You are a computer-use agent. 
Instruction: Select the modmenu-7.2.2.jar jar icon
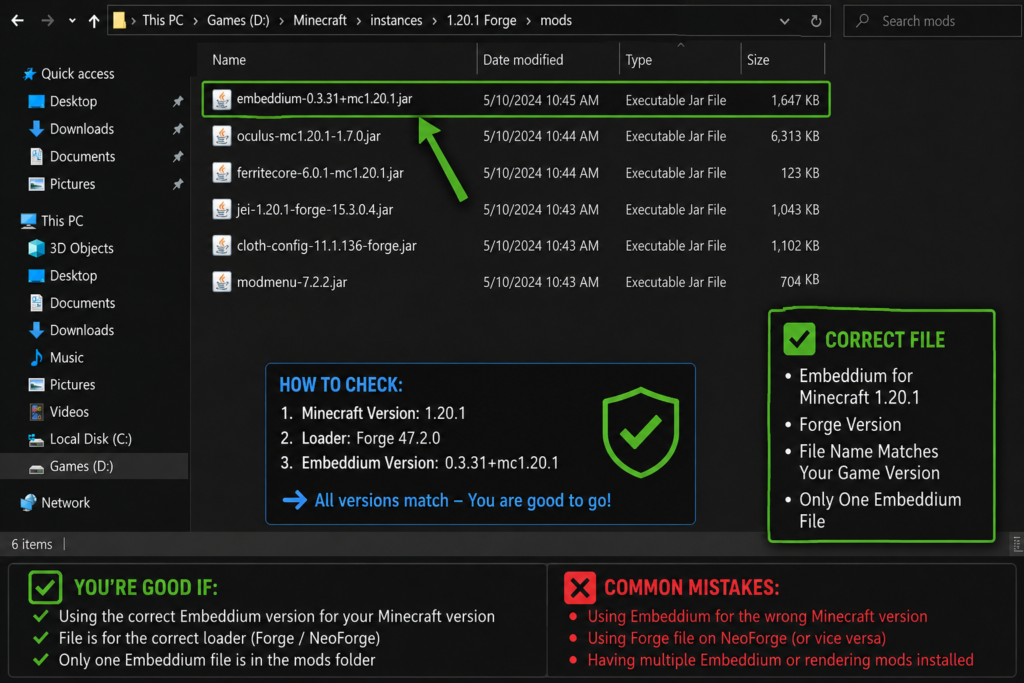(x=222, y=282)
